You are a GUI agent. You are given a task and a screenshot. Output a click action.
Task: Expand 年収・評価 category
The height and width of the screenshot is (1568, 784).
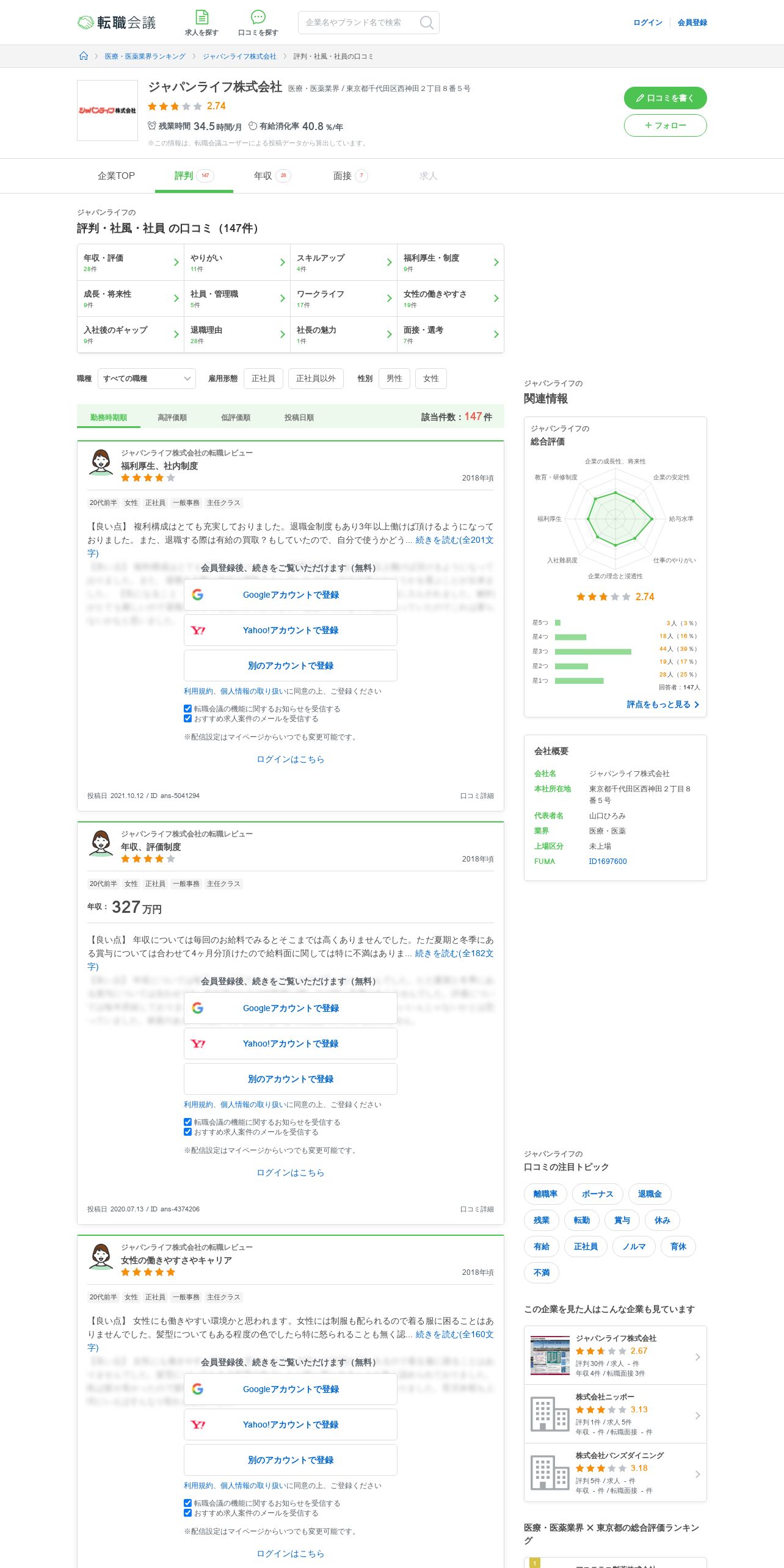click(131, 263)
